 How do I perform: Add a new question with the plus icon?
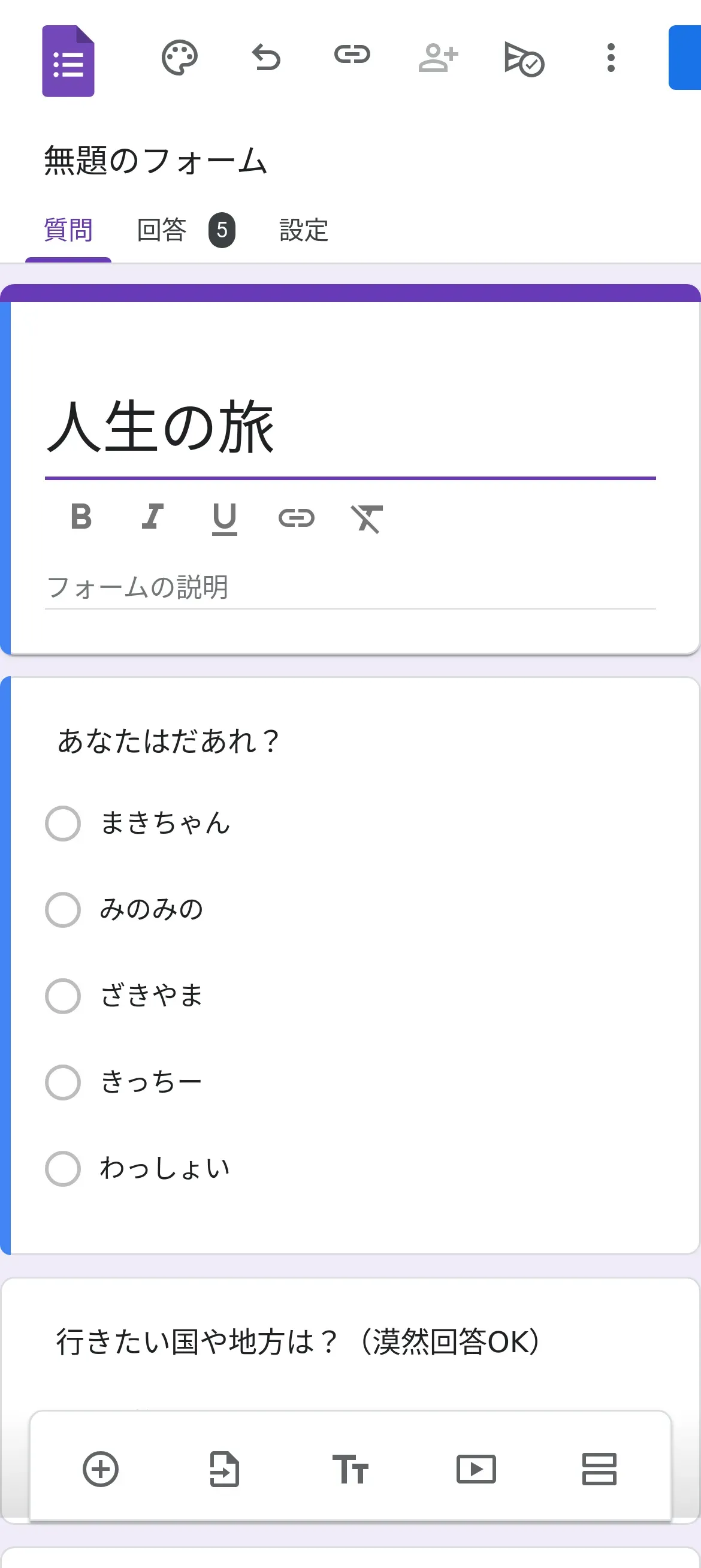[x=101, y=1469]
